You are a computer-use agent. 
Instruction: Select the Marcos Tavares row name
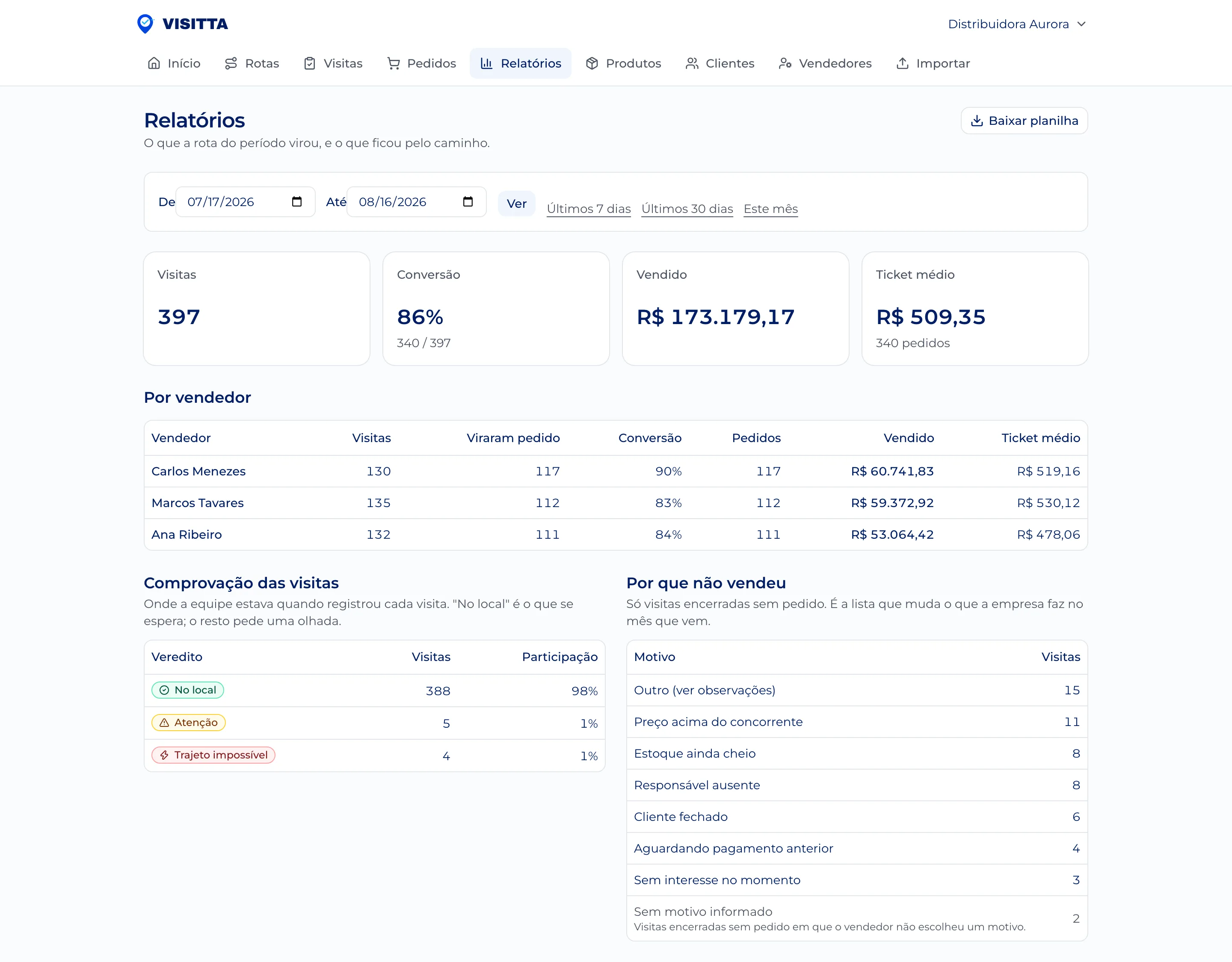tap(198, 503)
